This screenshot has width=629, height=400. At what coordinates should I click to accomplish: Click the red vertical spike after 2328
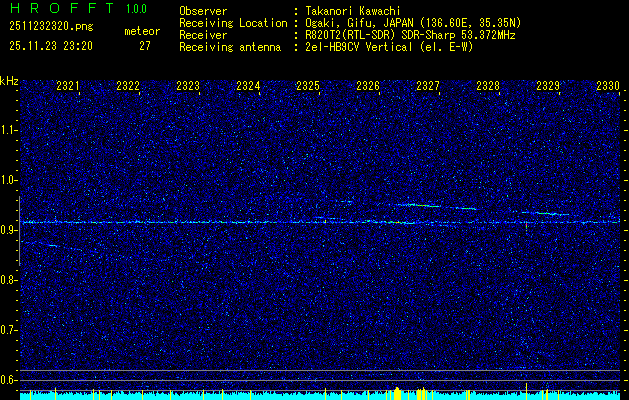526,227
